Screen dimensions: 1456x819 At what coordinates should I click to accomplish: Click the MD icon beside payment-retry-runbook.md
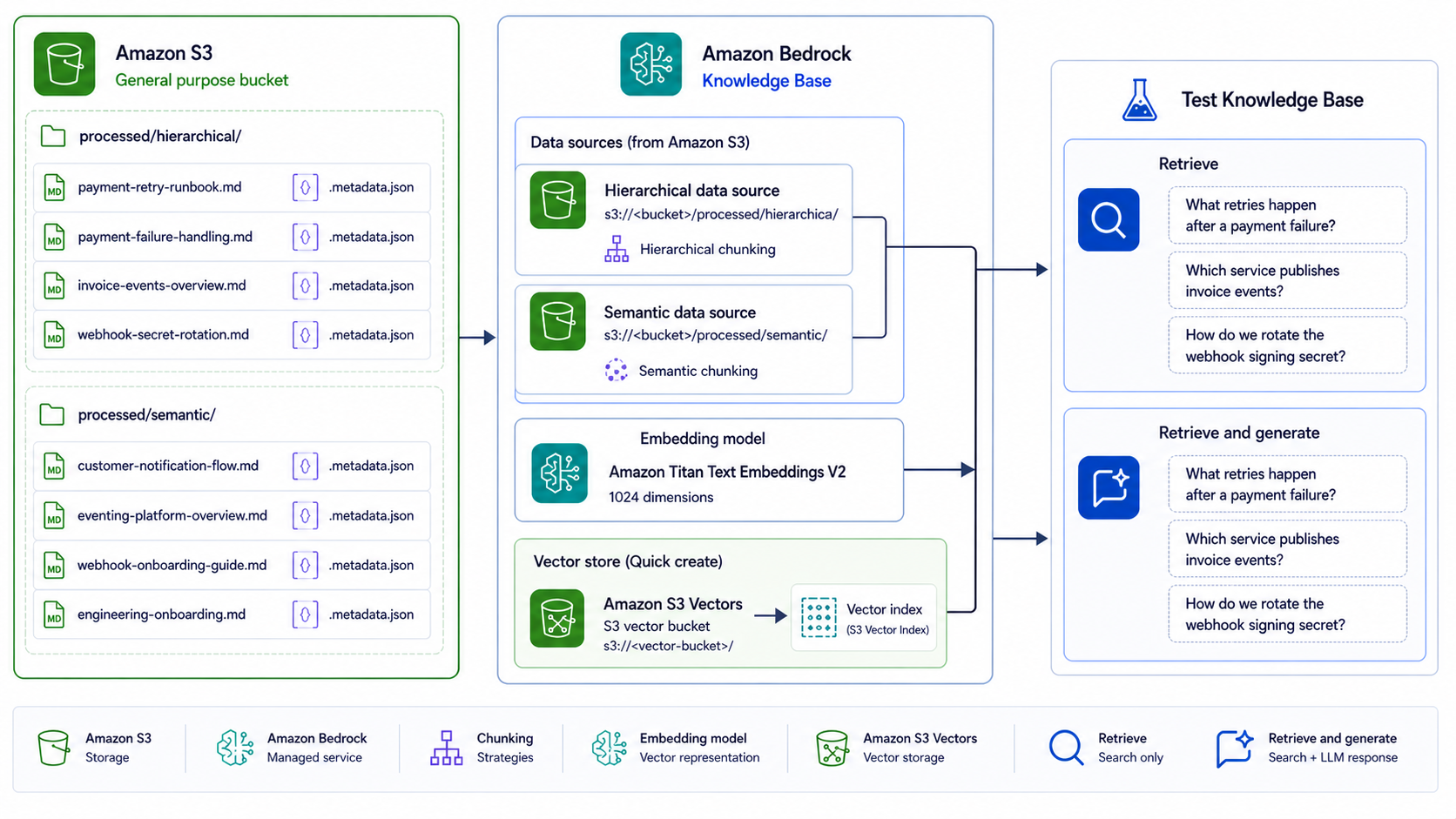[x=54, y=187]
